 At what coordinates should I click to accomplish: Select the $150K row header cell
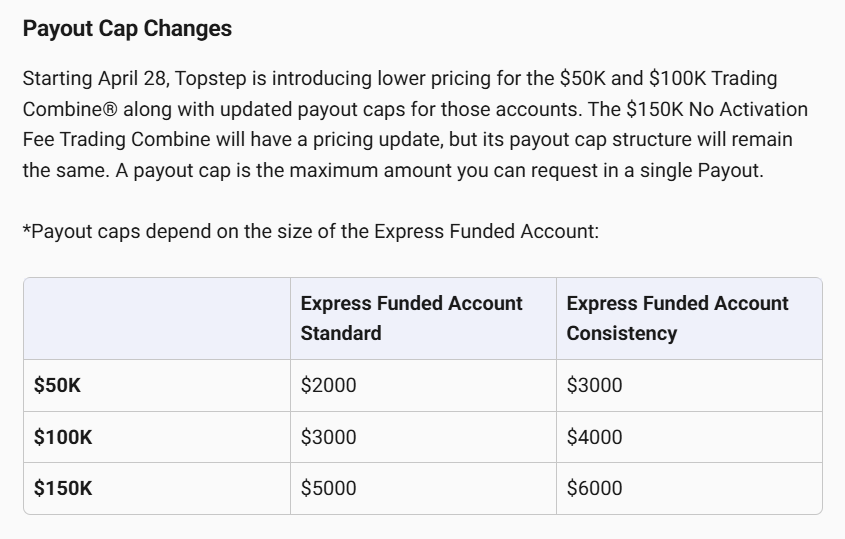[x=157, y=488]
